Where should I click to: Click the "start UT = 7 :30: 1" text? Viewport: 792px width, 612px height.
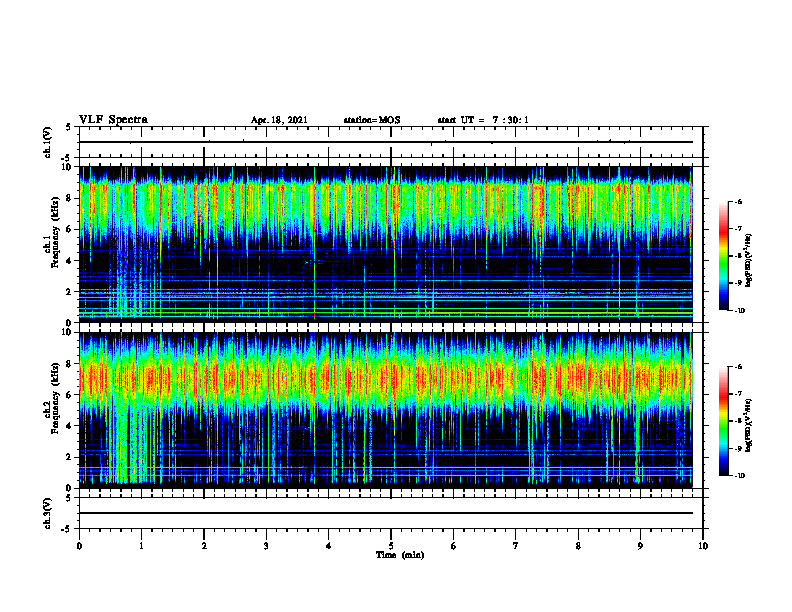coord(483,120)
